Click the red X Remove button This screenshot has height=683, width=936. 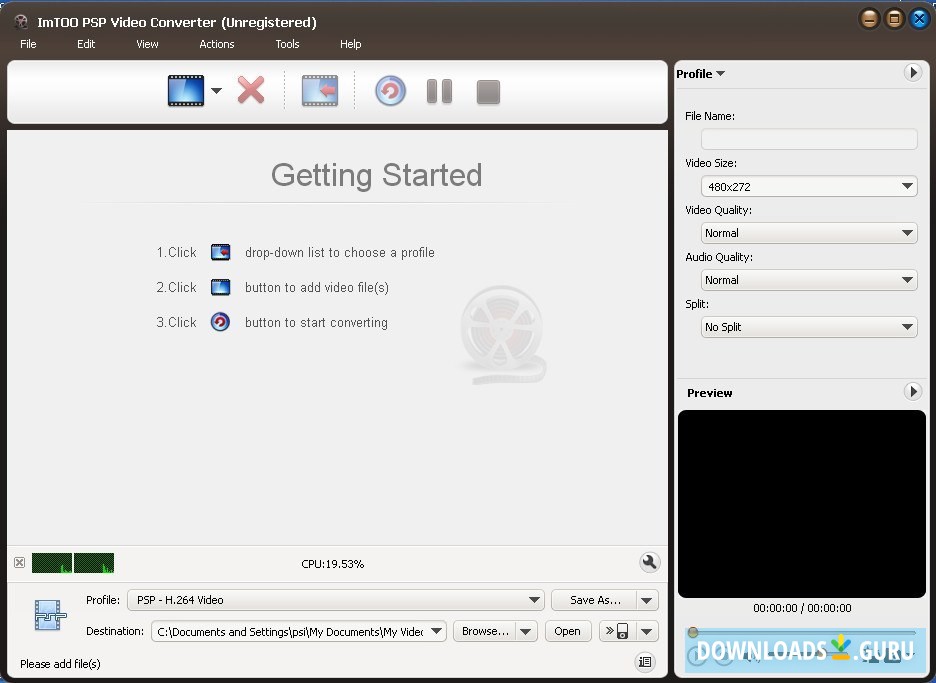pyautogui.click(x=251, y=91)
